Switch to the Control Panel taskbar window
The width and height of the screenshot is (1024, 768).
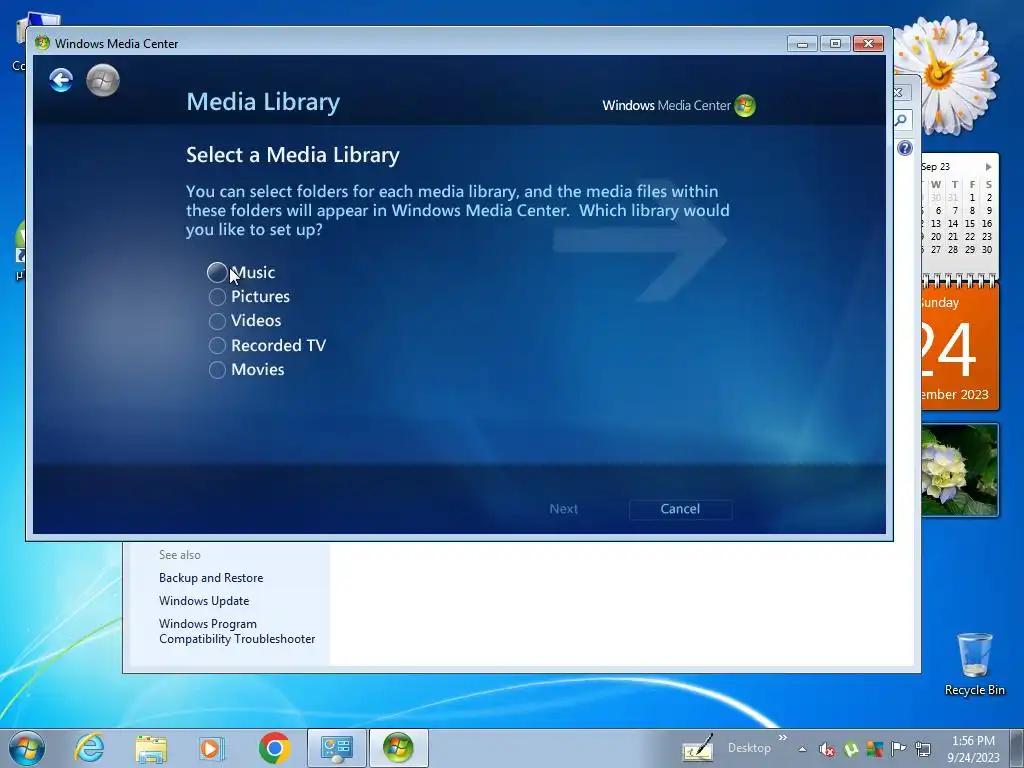coord(337,748)
